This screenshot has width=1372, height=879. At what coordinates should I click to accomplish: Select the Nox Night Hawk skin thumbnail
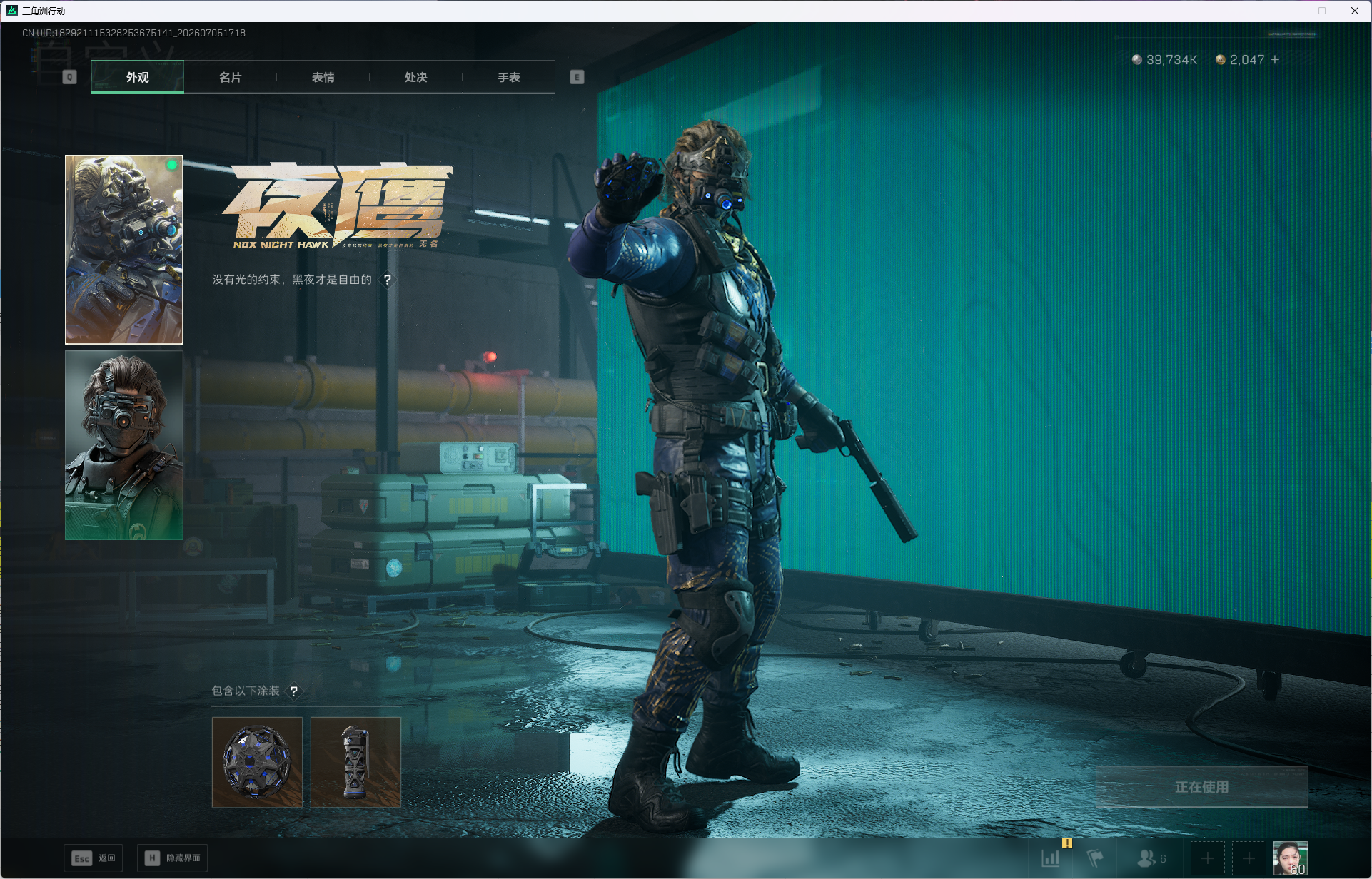point(124,250)
